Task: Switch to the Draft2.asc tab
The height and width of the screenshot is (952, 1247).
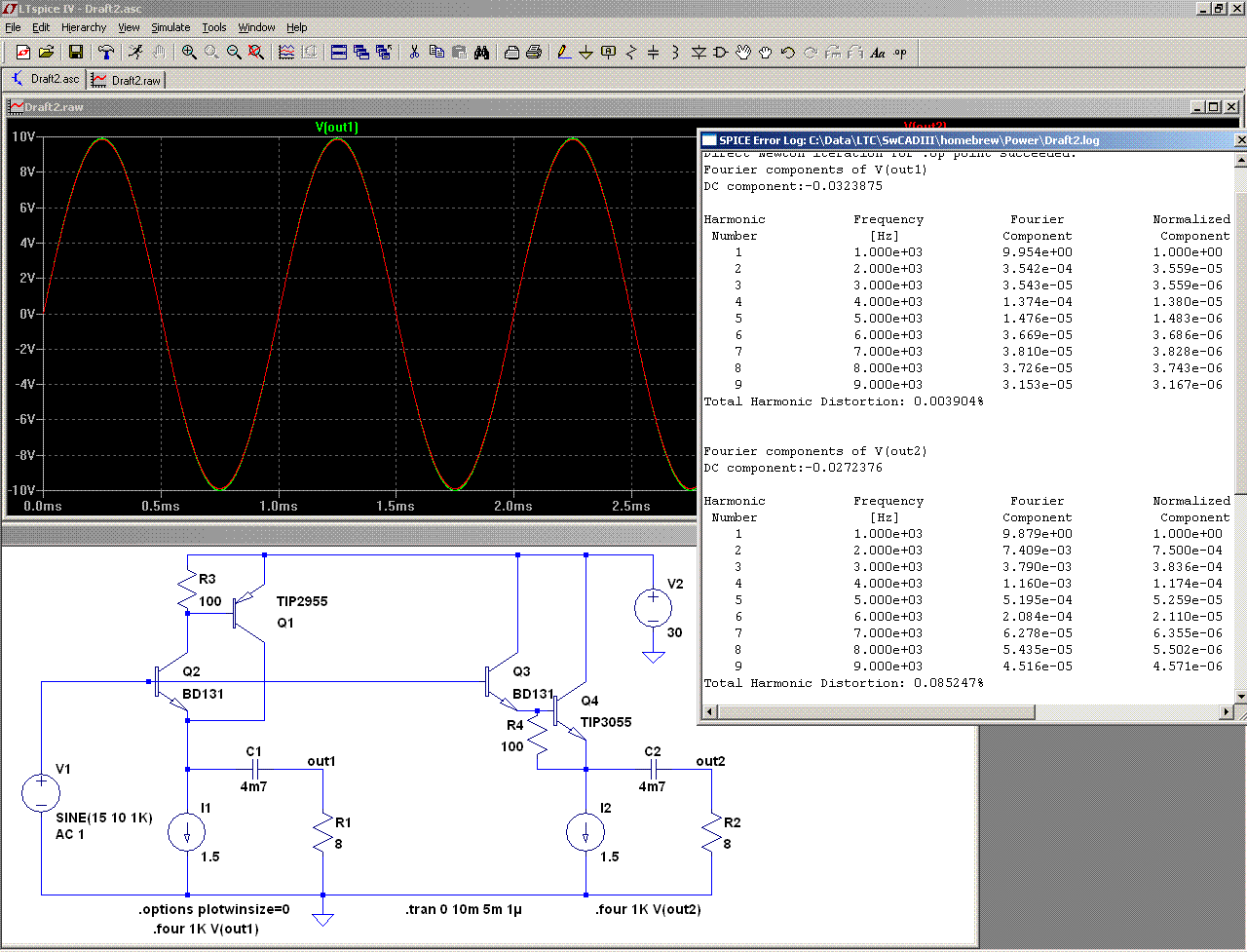Action: (x=45, y=80)
